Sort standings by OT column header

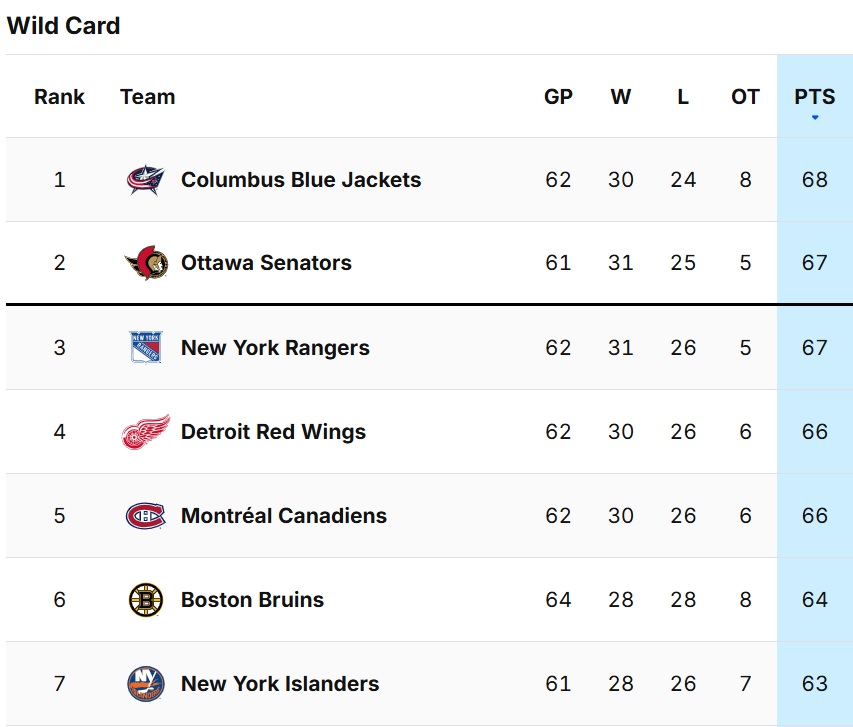pyautogui.click(x=745, y=97)
